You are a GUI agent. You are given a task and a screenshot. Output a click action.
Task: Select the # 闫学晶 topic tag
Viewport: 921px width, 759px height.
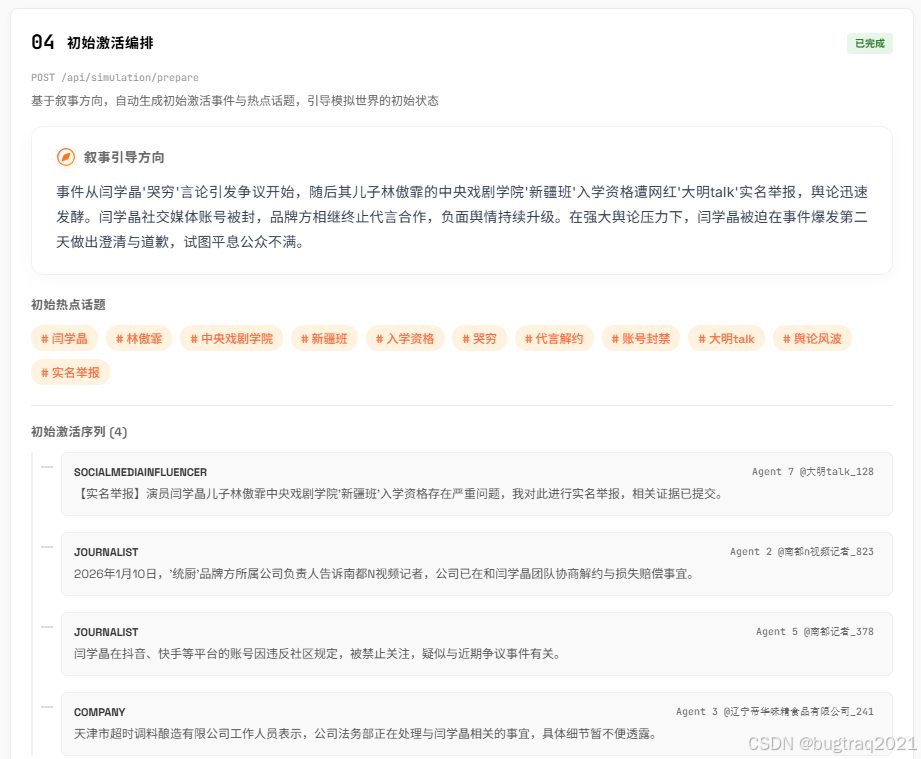coord(64,338)
